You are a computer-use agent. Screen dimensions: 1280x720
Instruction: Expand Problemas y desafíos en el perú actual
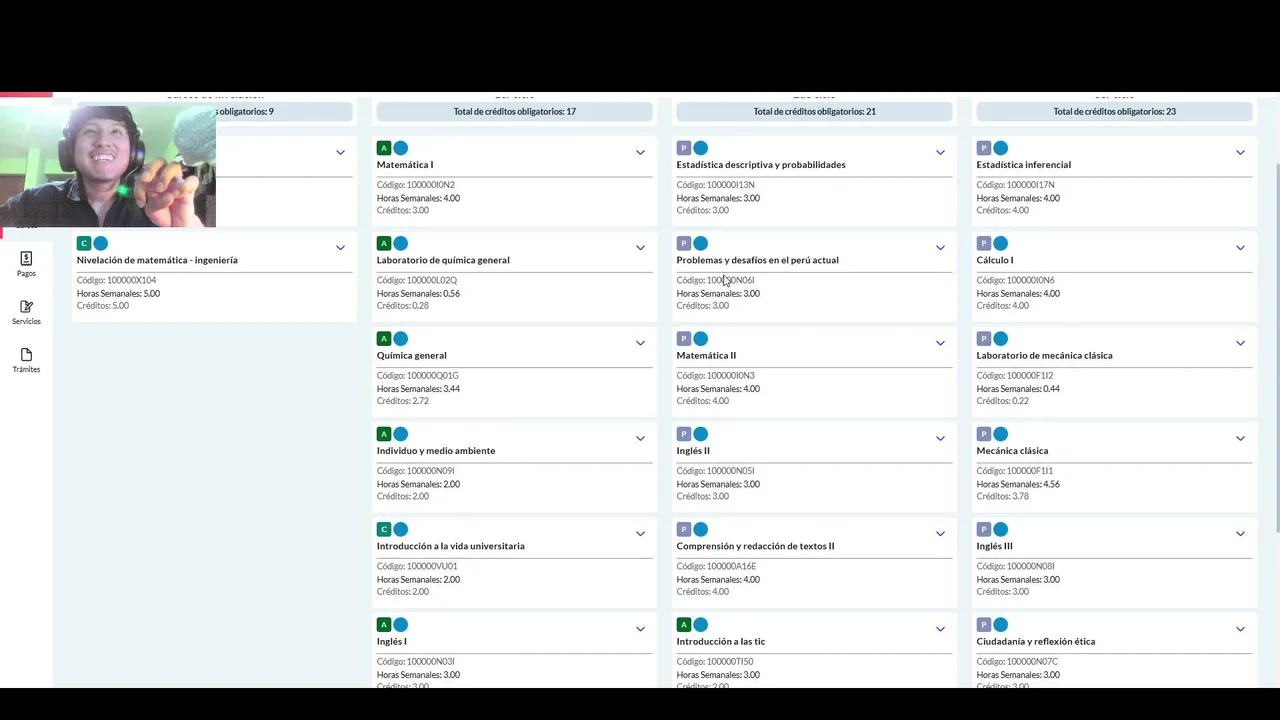940,248
